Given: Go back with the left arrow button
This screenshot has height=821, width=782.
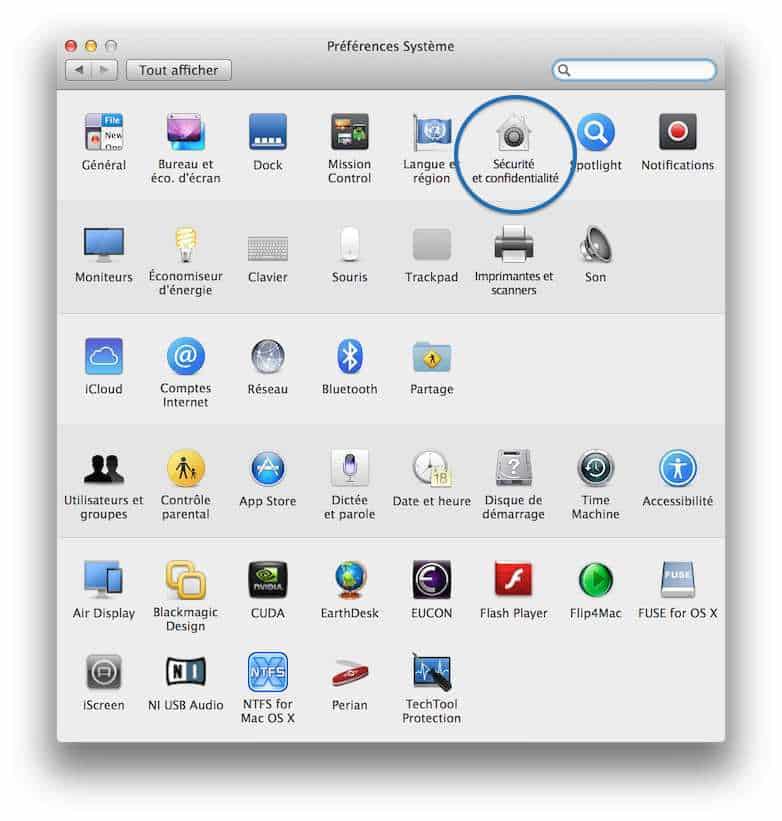Looking at the screenshot, I should (79, 70).
